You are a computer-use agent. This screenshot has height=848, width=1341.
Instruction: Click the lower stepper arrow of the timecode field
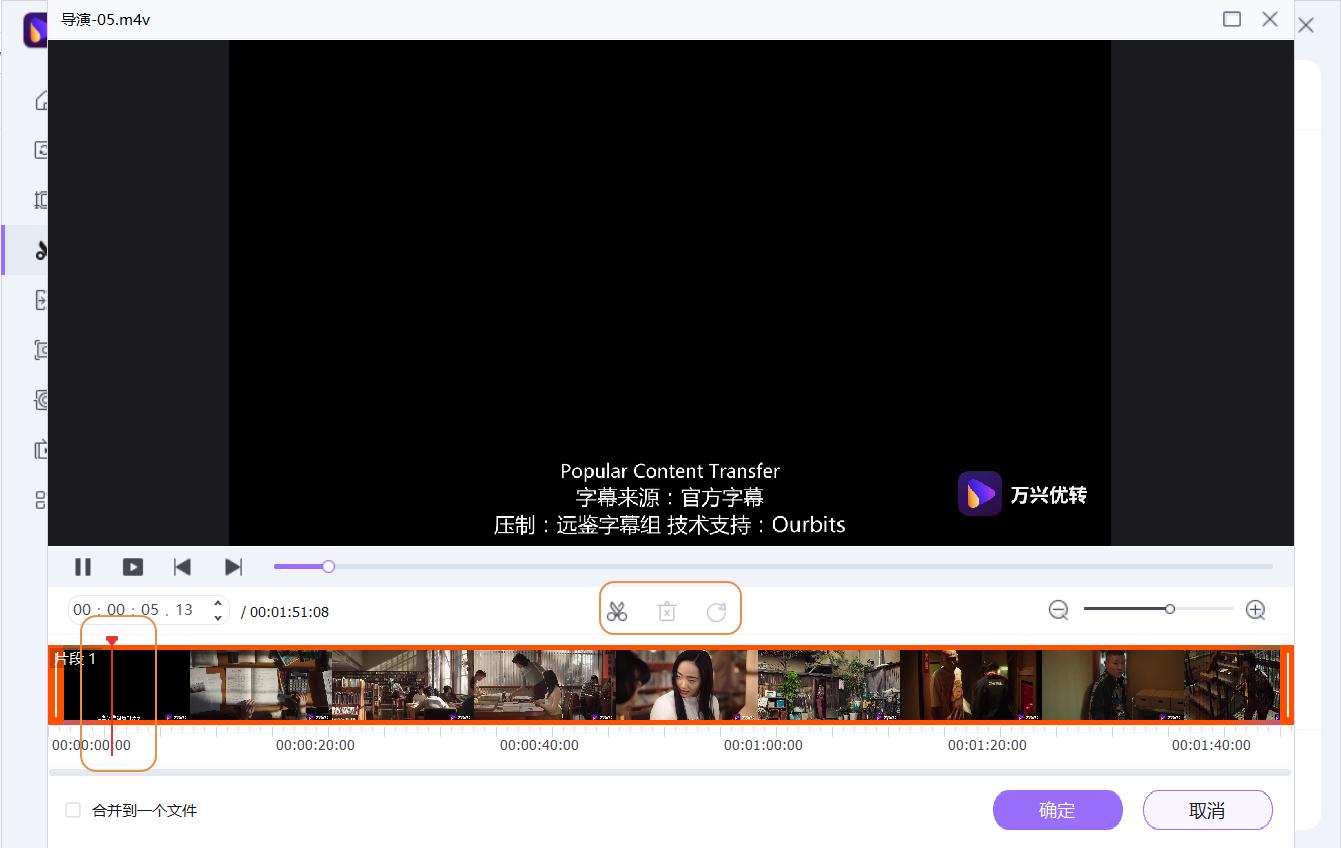click(x=217, y=616)
